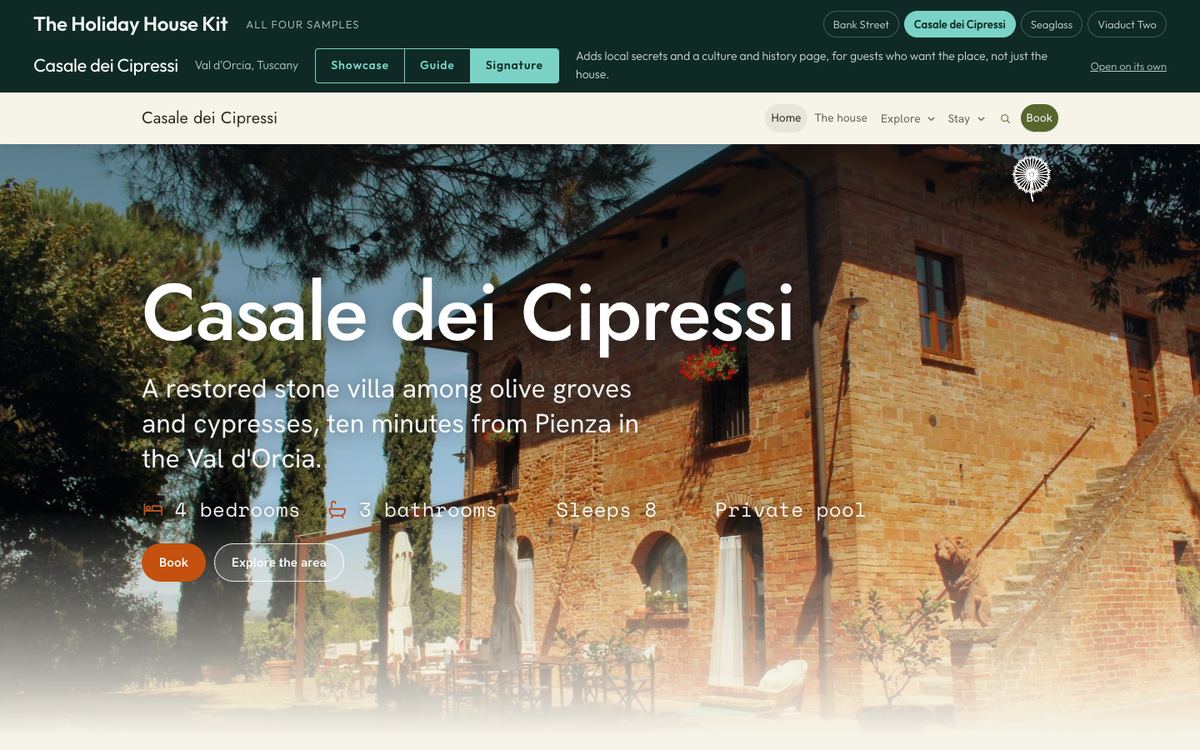The height and width of the screenshot is (750, 1200).
Task: Click the Private pool text
Action: (x=790, y=510)
